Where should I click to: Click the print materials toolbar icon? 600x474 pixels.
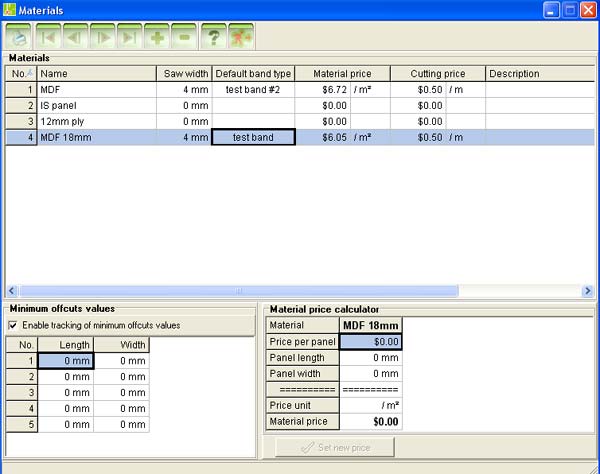pyautogui.click(x=18, y=36)
